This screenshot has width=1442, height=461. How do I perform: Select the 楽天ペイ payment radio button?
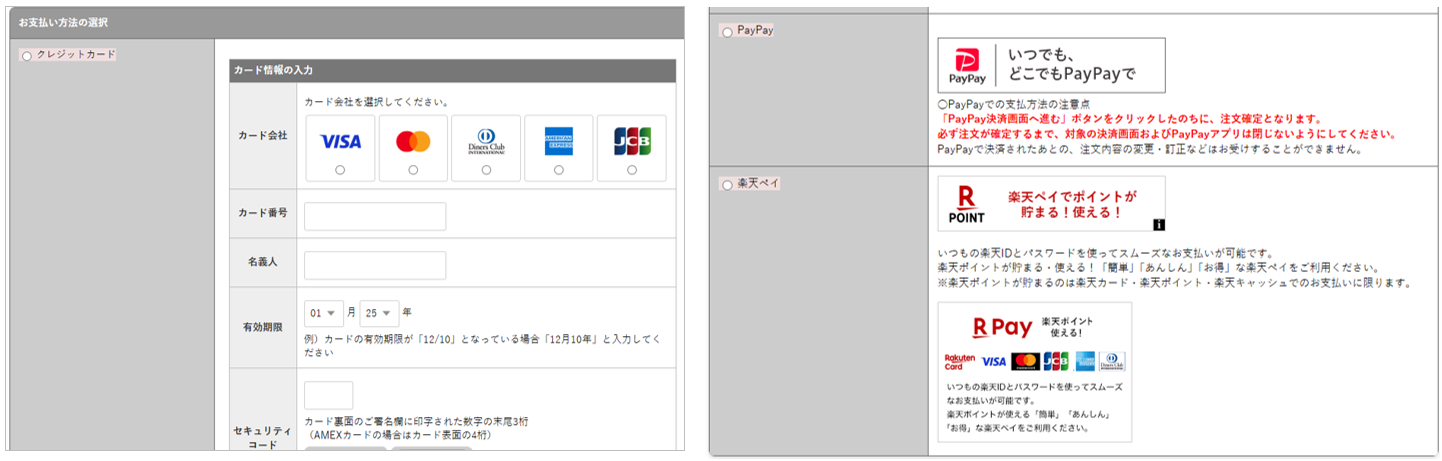tap(727, 185)
